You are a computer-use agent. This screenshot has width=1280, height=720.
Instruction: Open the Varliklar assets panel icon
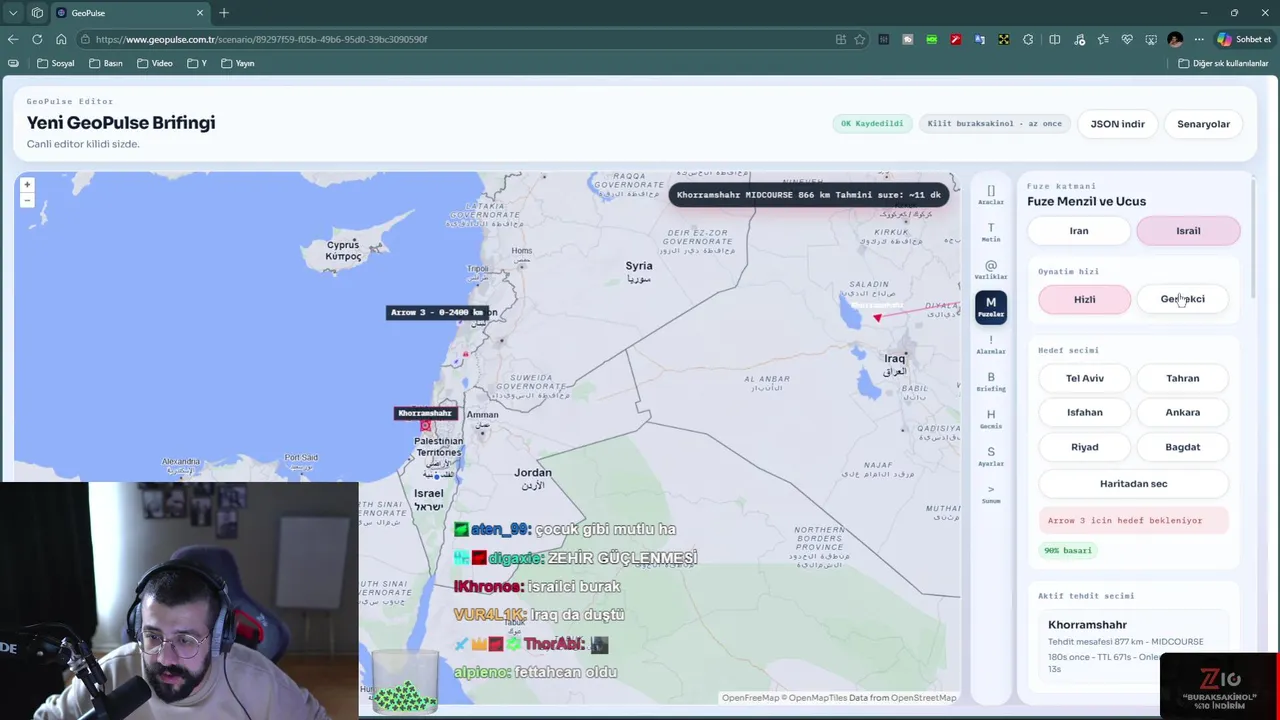coord(991,270)
